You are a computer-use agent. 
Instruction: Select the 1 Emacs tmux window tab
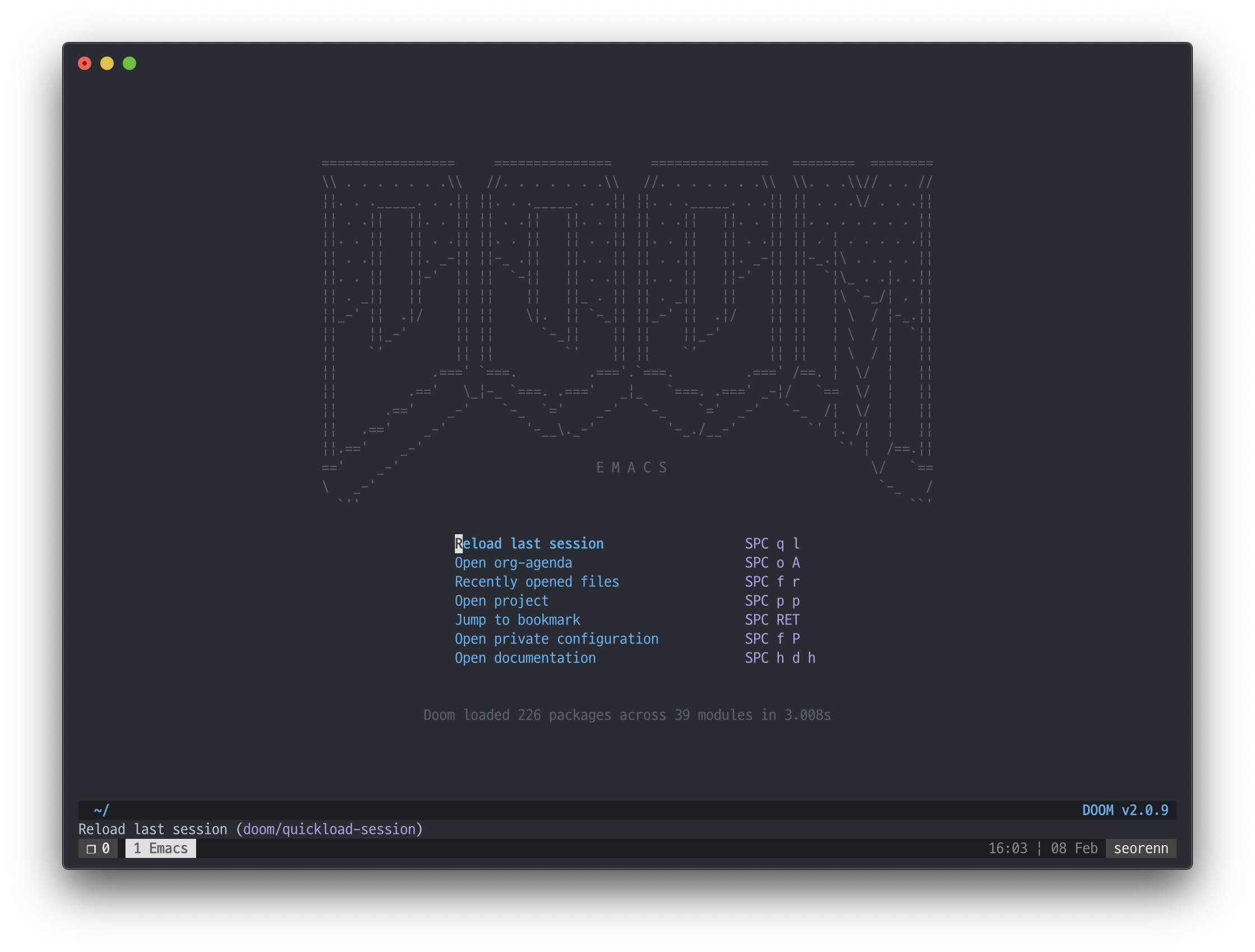[161, 848]
